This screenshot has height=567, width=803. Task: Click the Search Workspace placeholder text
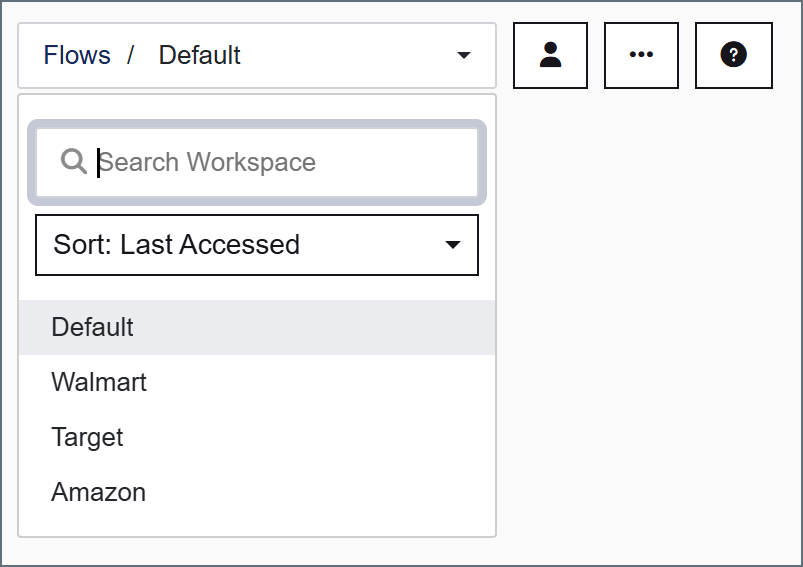207,162
